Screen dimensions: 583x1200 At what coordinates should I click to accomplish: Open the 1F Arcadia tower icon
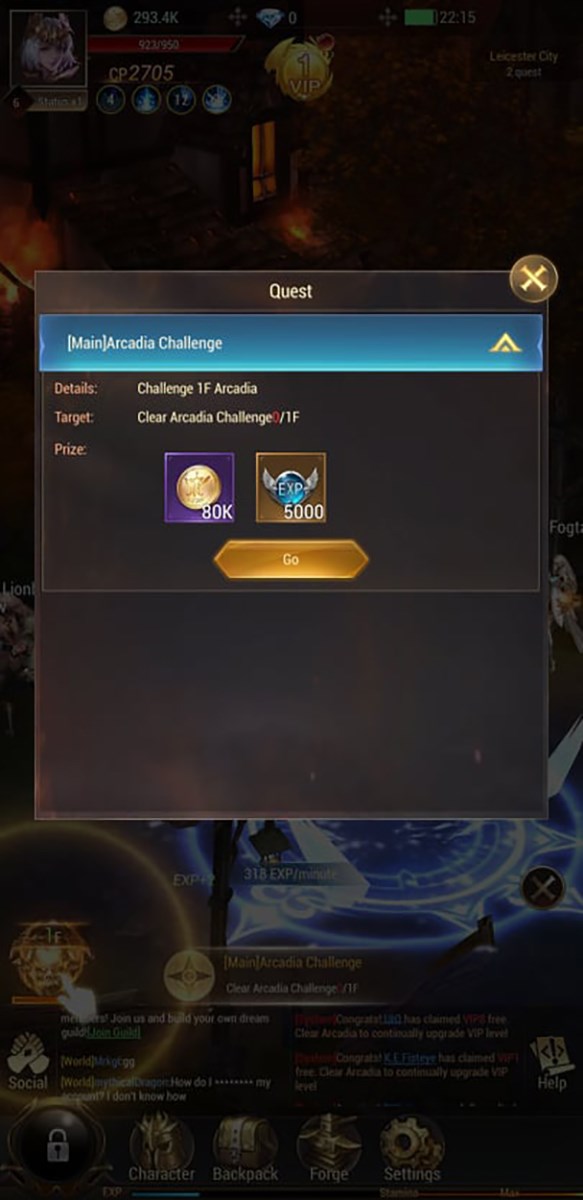tap(51, 959)
